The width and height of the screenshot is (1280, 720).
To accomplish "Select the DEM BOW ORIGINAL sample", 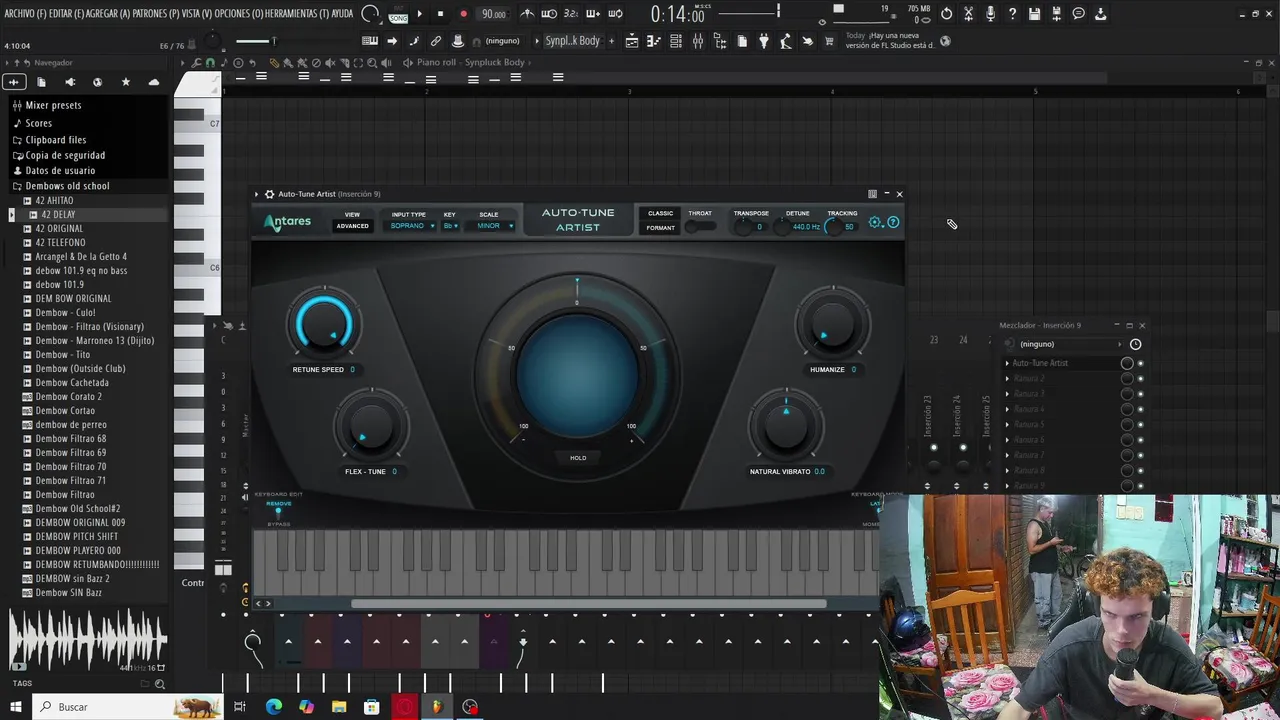I will [x=73, y=299].
